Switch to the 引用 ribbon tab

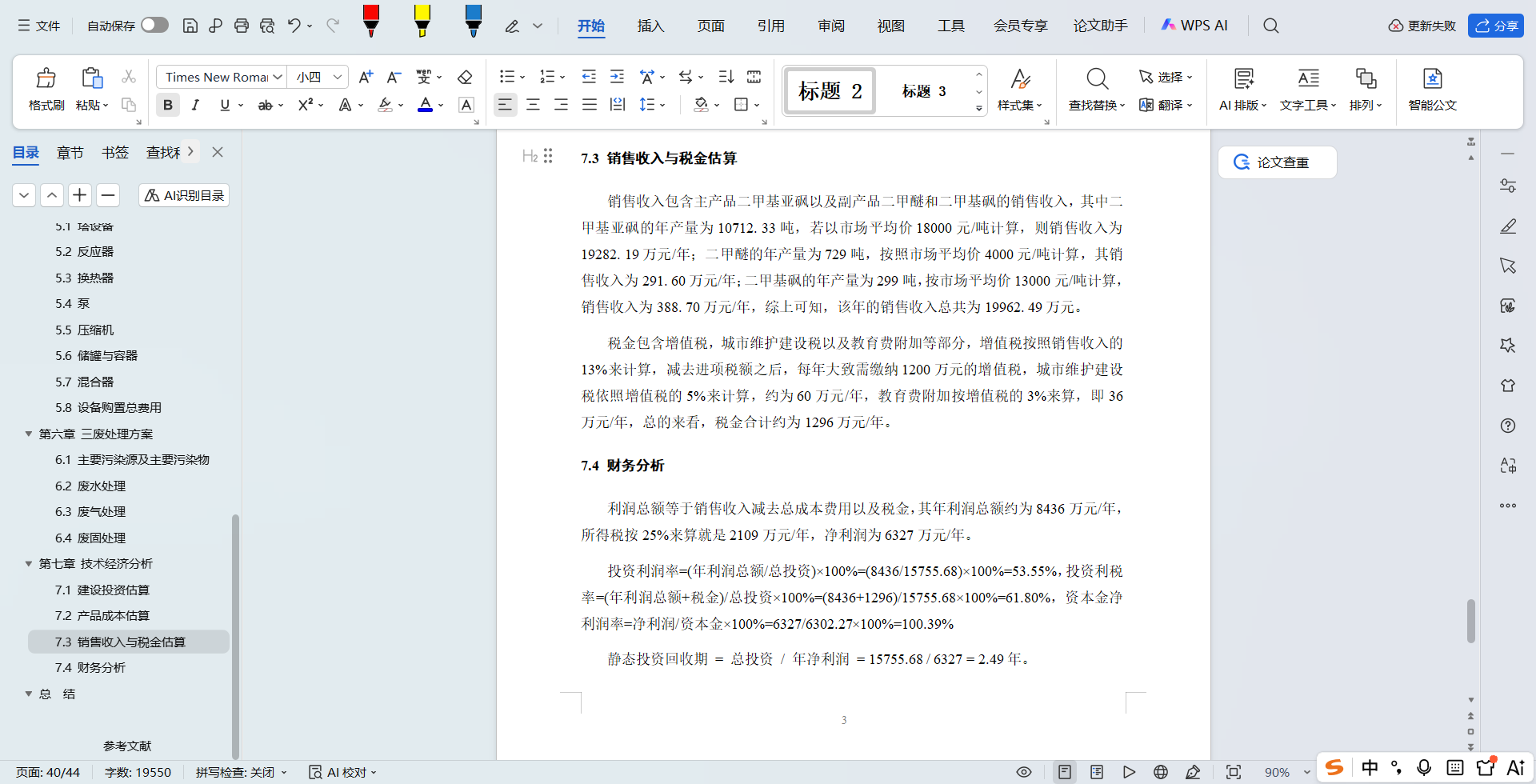click(x=770, y=26)
